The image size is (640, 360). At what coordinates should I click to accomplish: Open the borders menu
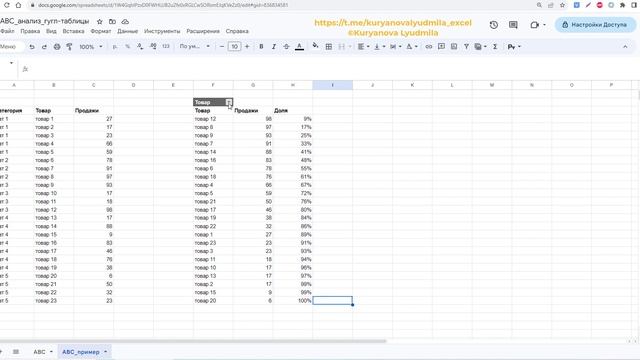point(329,47)
